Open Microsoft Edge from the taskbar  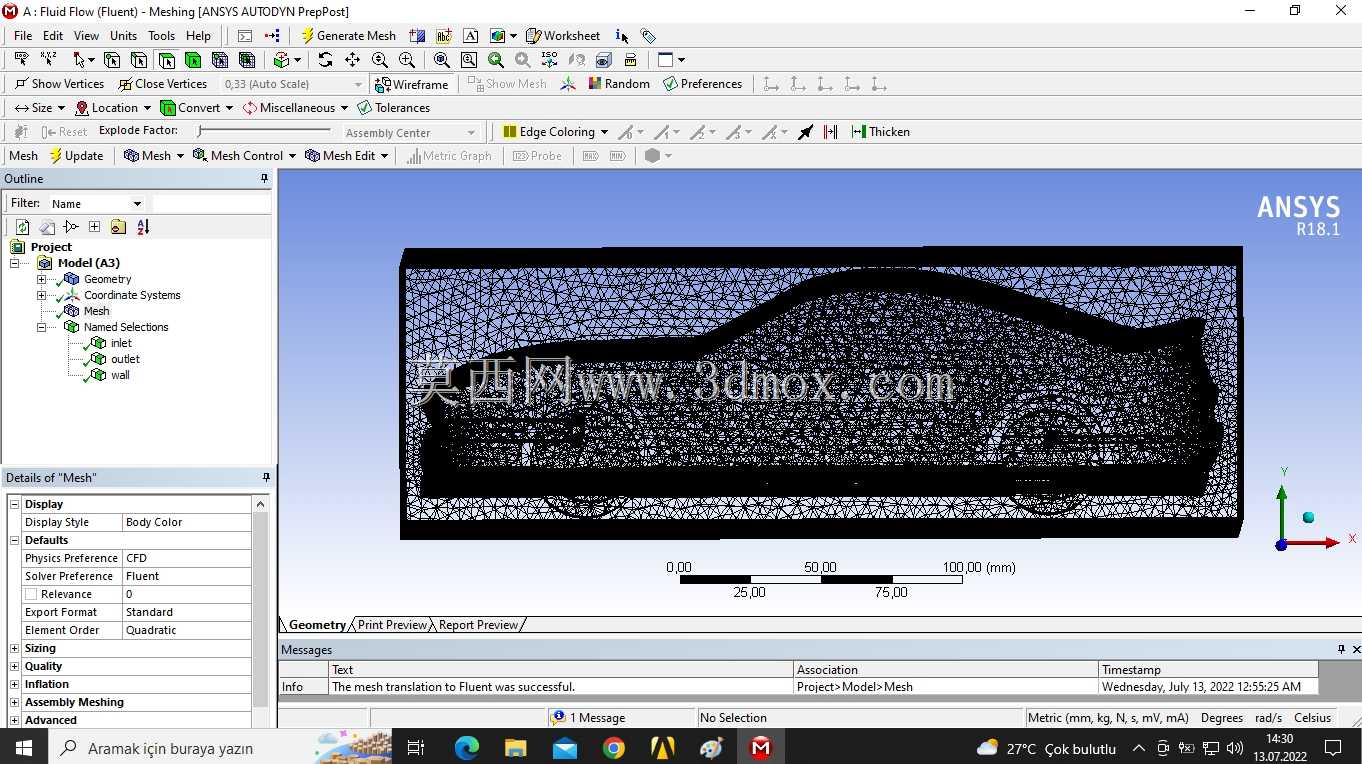click(467, 747)
